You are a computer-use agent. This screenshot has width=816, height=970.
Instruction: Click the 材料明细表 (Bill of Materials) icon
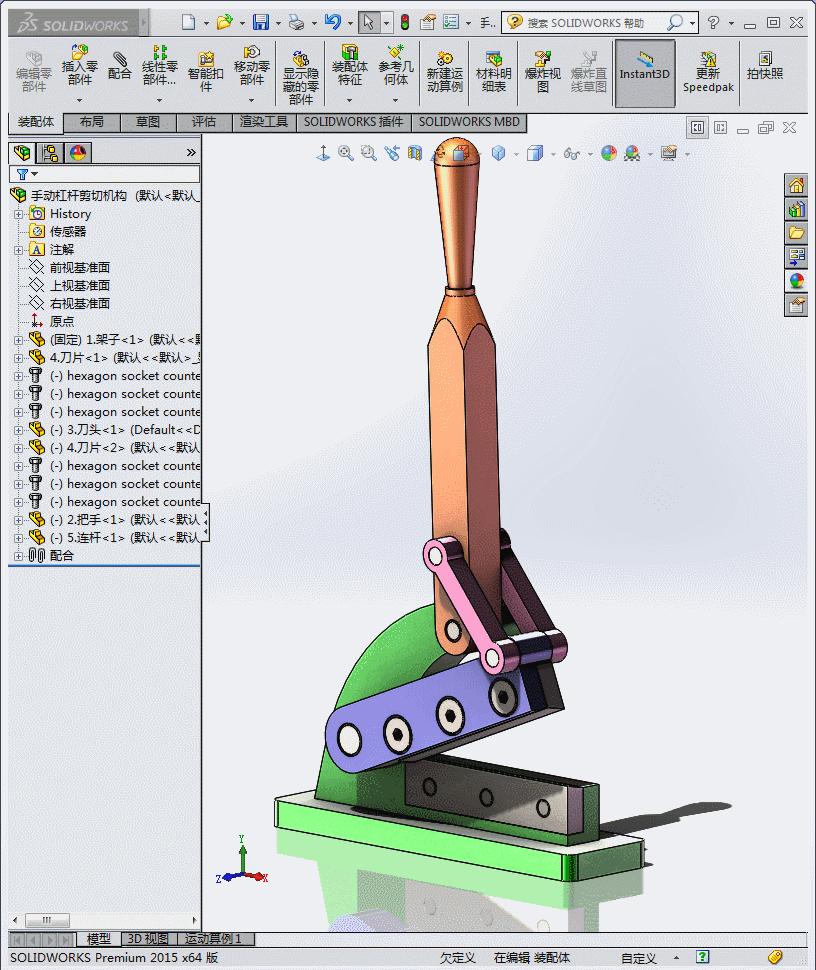click(x=492, y=68)
